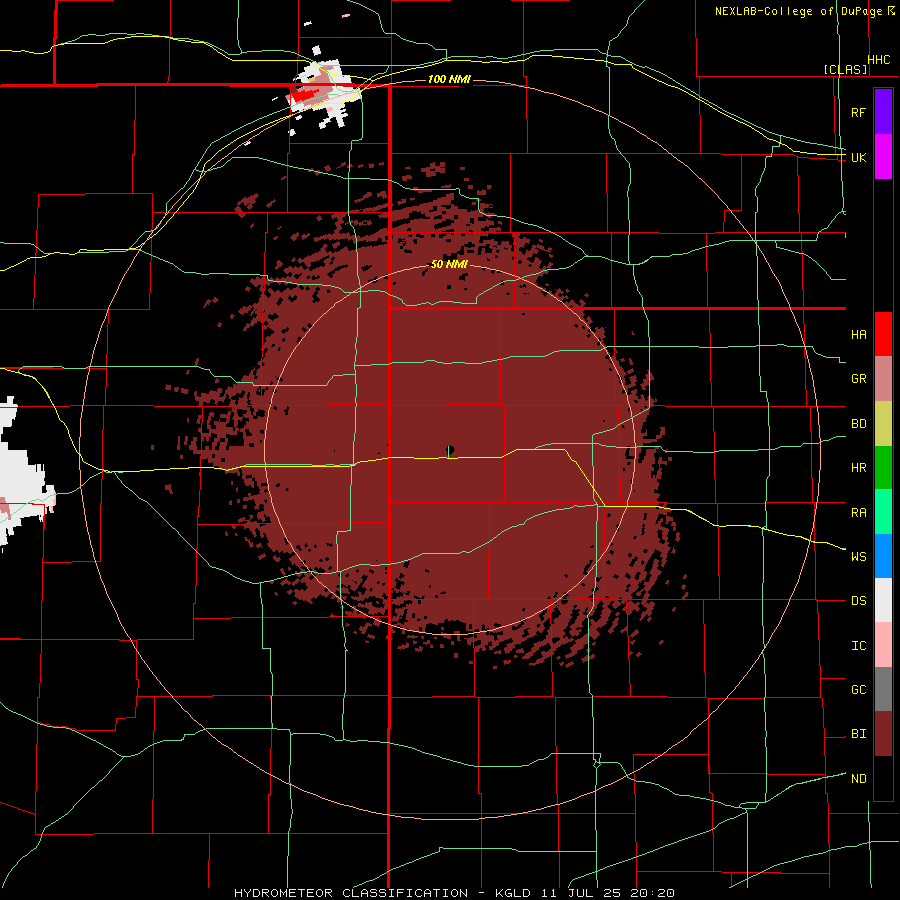Click the ND black legend swatch

[x=883, y=778]
